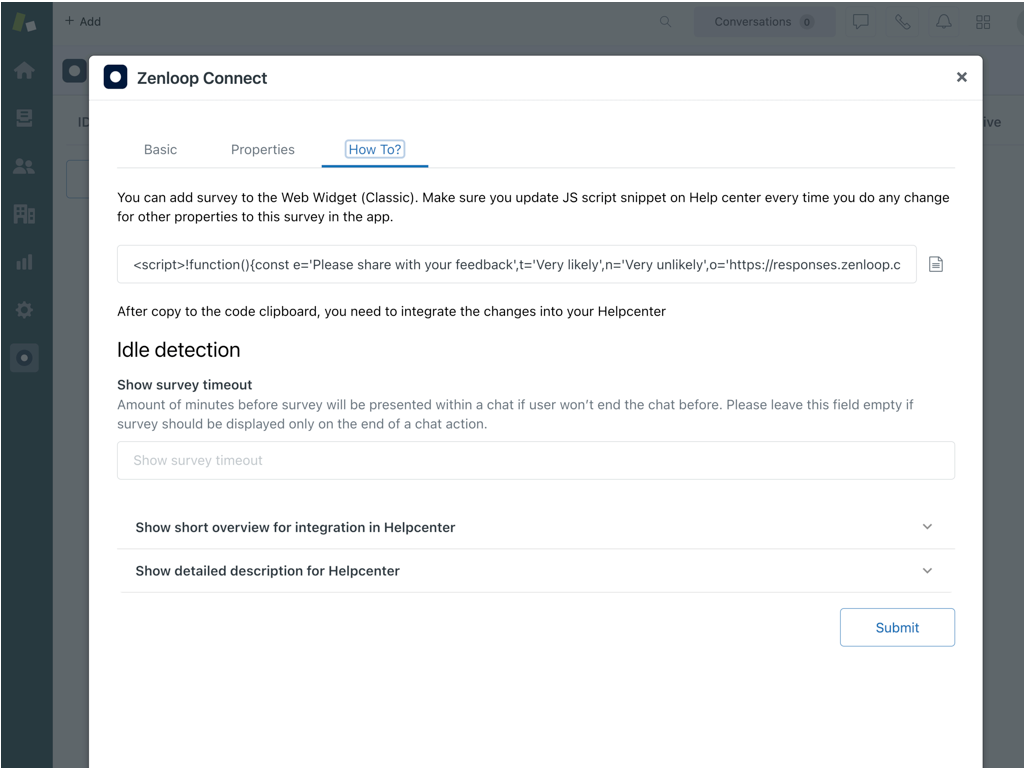The image size is (1024, 768).
Task: Open the notifications bell icon
Action: [943, 22]
